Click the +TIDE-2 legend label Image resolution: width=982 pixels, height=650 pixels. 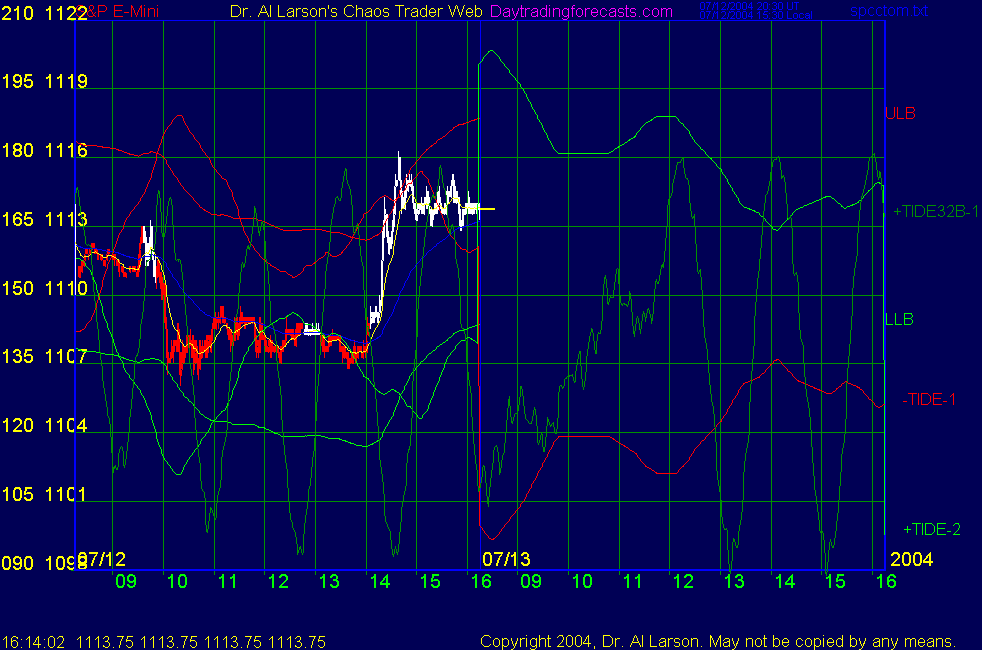click(932, 530)
